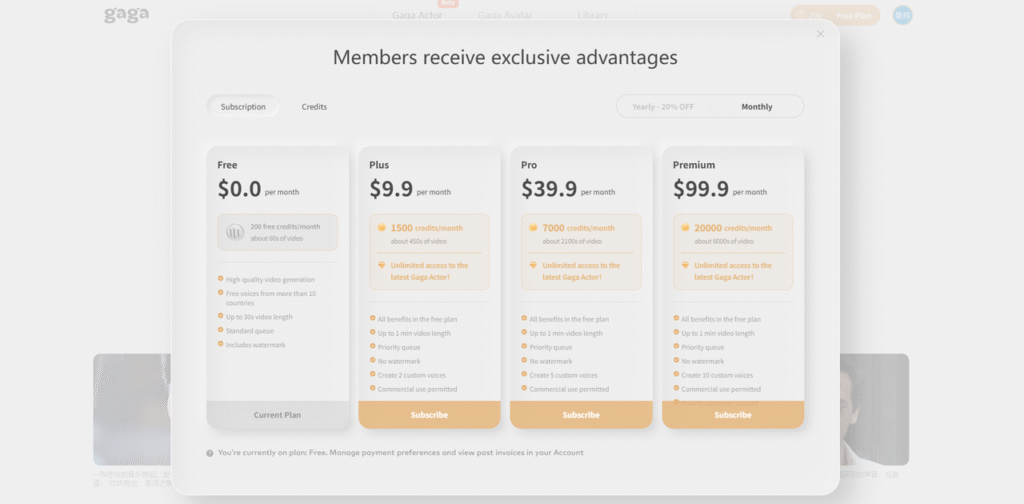The height and width of the screenshot is (504, 1024).
Task: Open the Library nav item
Action: [592, 15]
